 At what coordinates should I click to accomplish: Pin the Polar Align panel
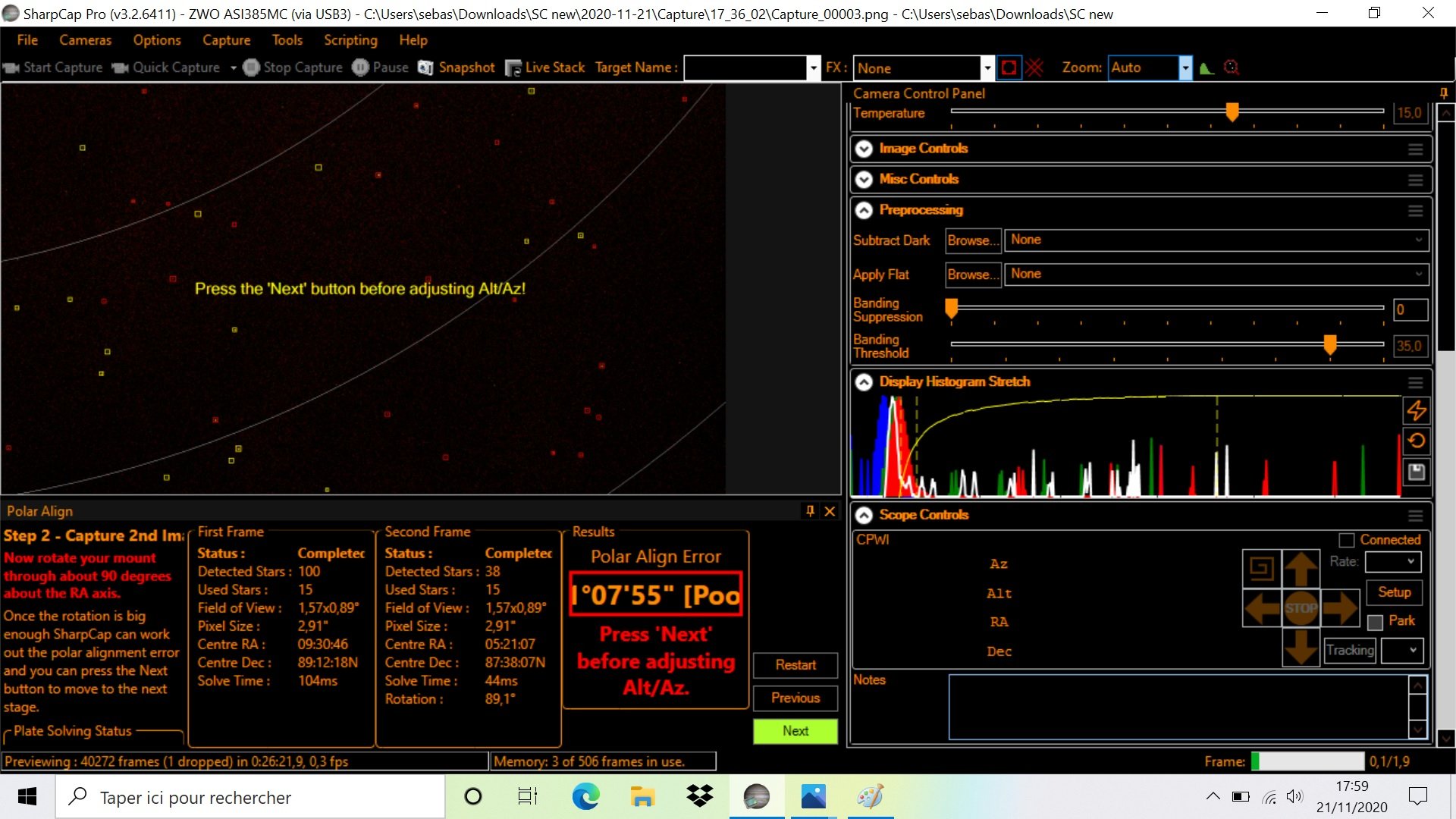(810, 511)
